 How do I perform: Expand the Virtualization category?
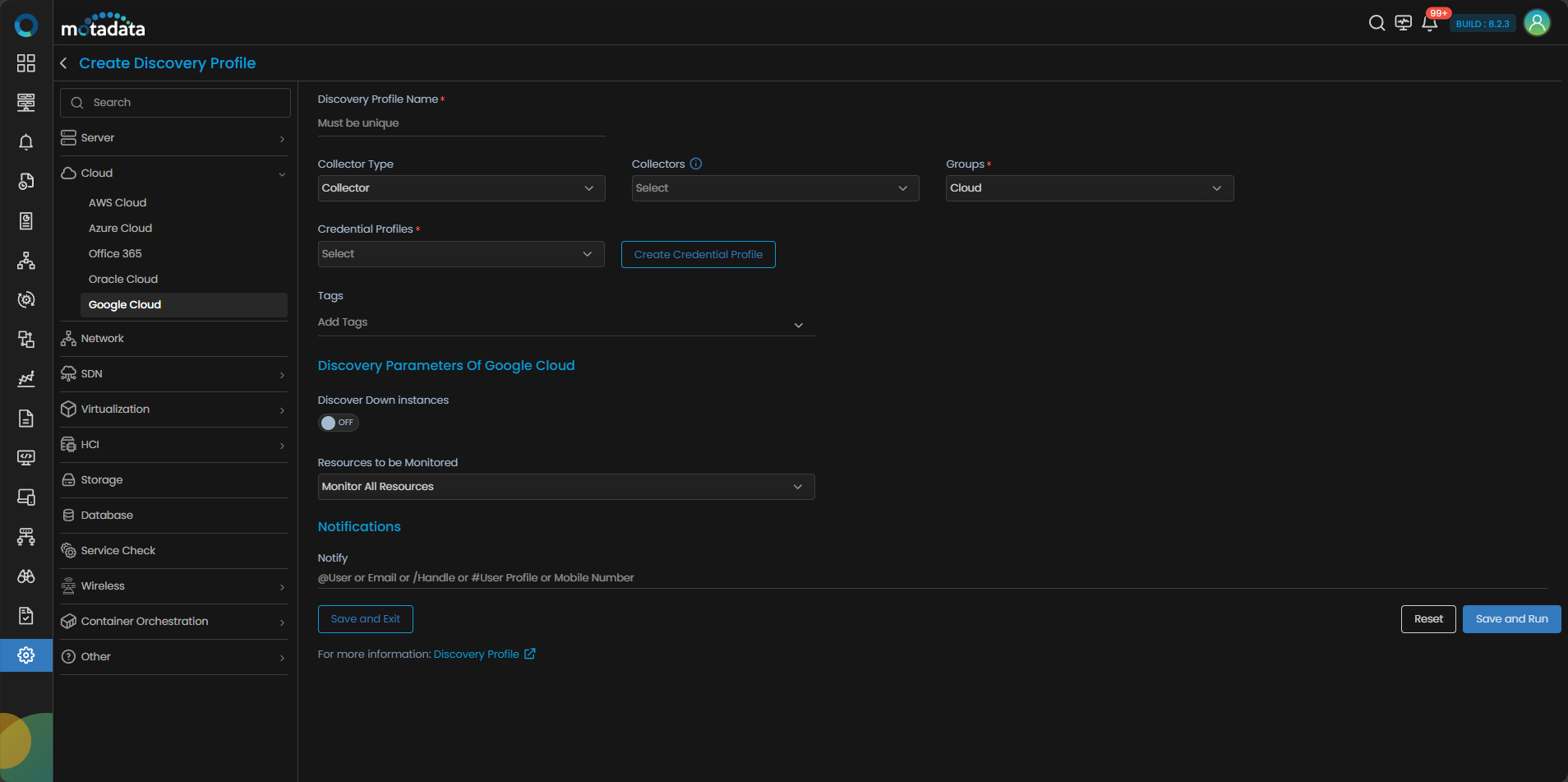coord(173,410)
